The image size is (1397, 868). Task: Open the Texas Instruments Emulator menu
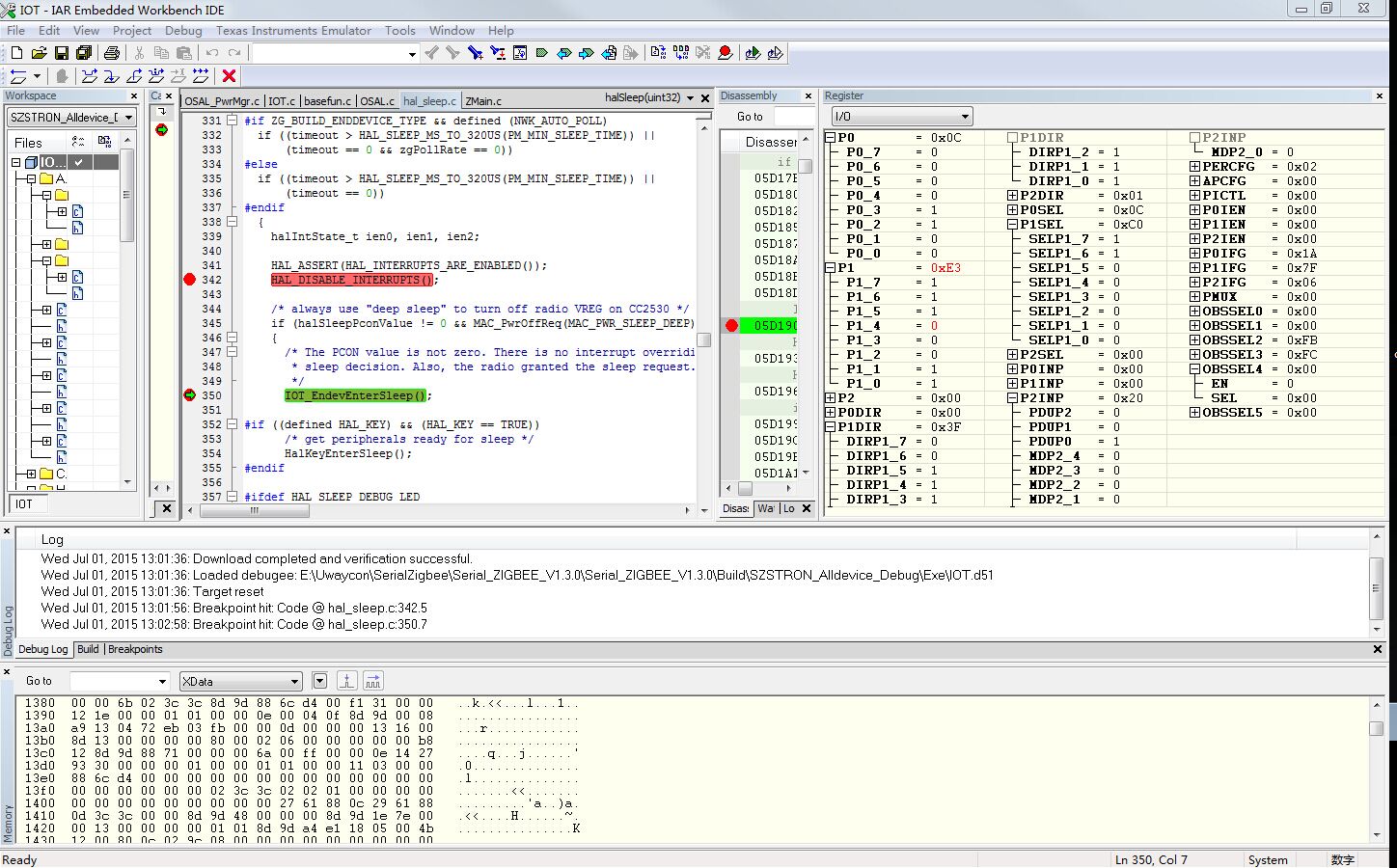(x=293, y=31)
